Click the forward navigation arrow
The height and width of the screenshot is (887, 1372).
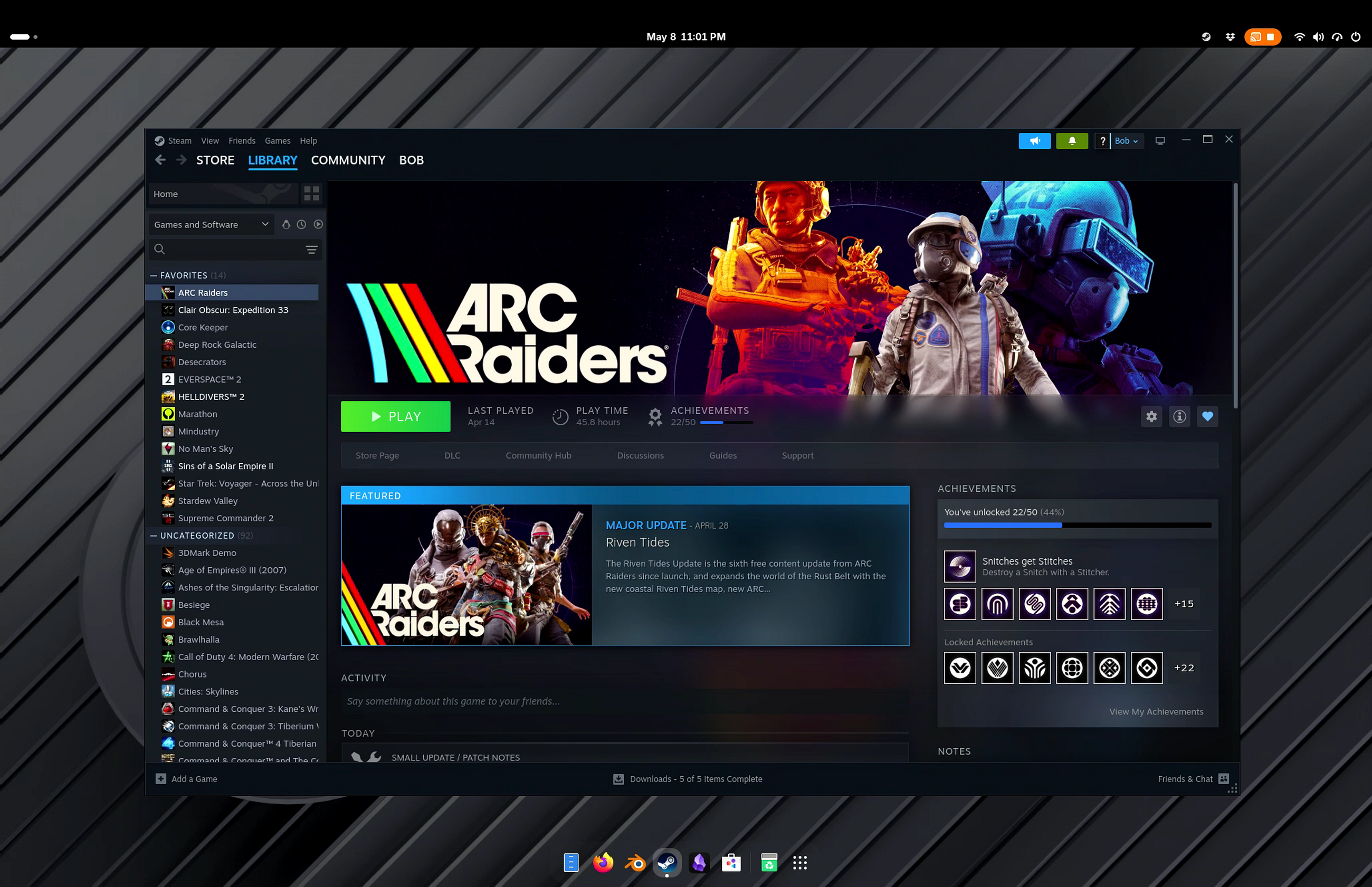coord(182,160)
